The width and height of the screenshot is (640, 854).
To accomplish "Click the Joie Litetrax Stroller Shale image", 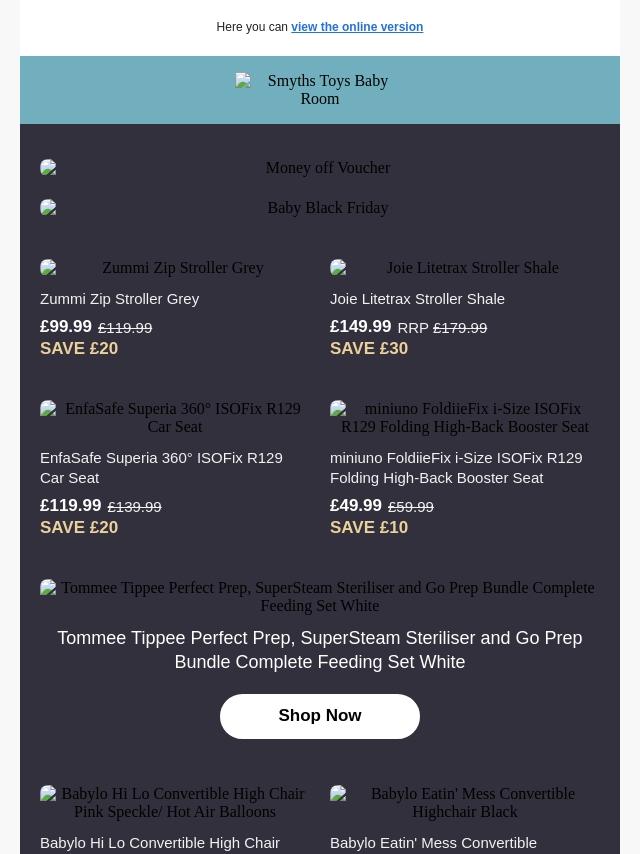I will 465,268.
